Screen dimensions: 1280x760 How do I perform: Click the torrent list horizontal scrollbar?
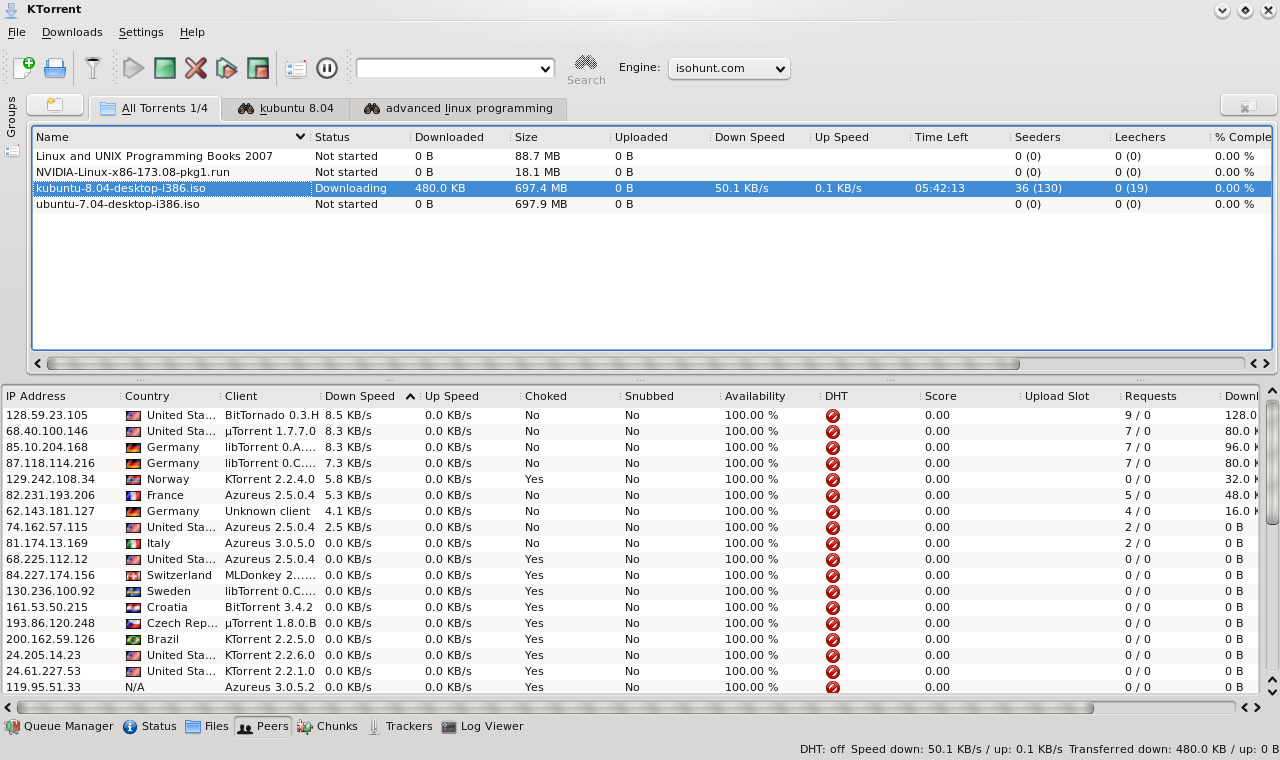[x=533, y=364]
